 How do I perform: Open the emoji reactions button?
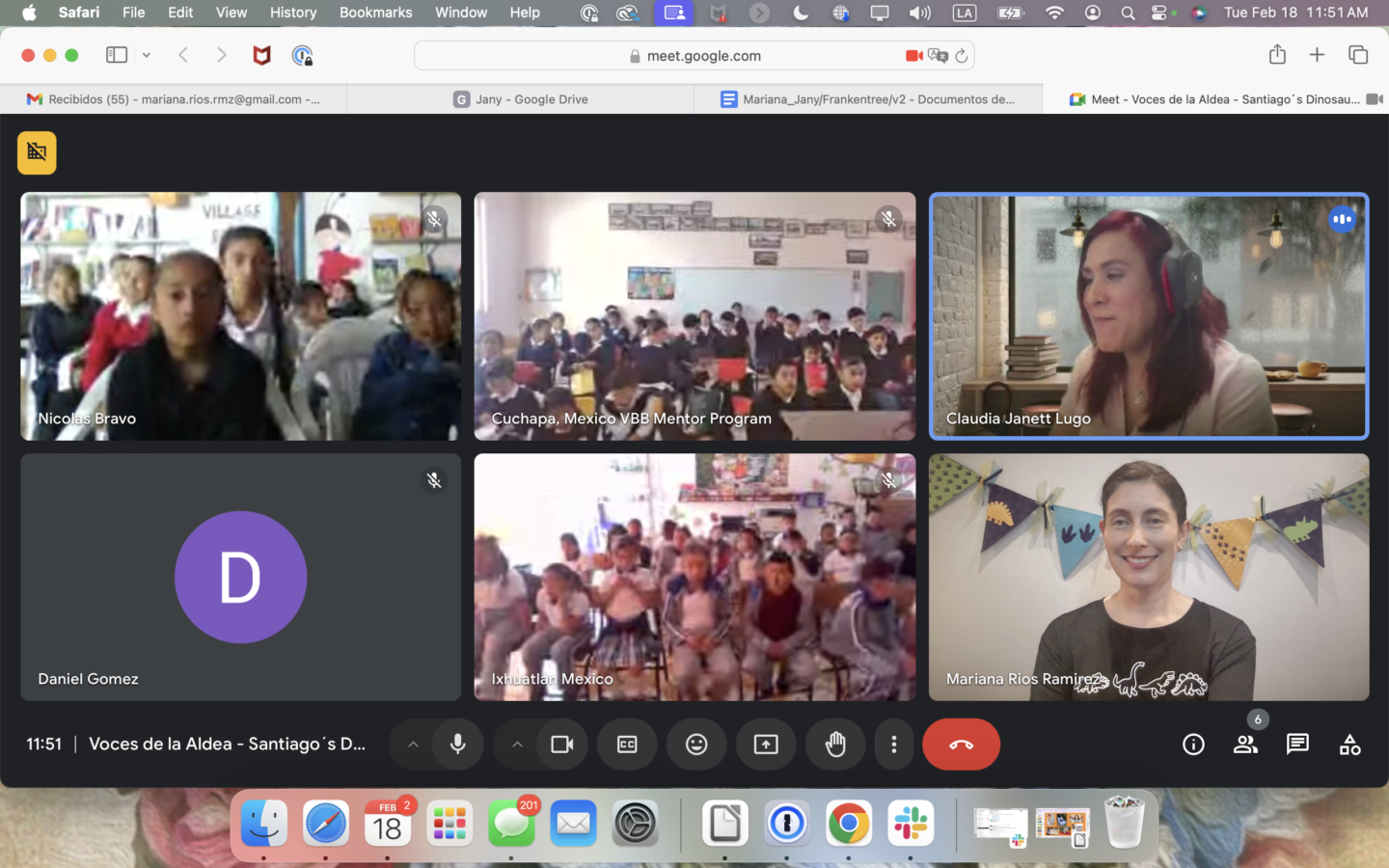[x=696, y=745]
